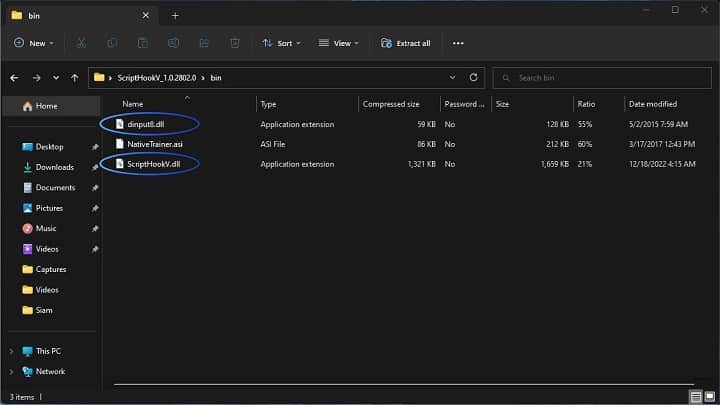Viewport: 720px width, 405px height.
Task: Open Desktop in the sidebar
Action: click(x=49, y=147)
